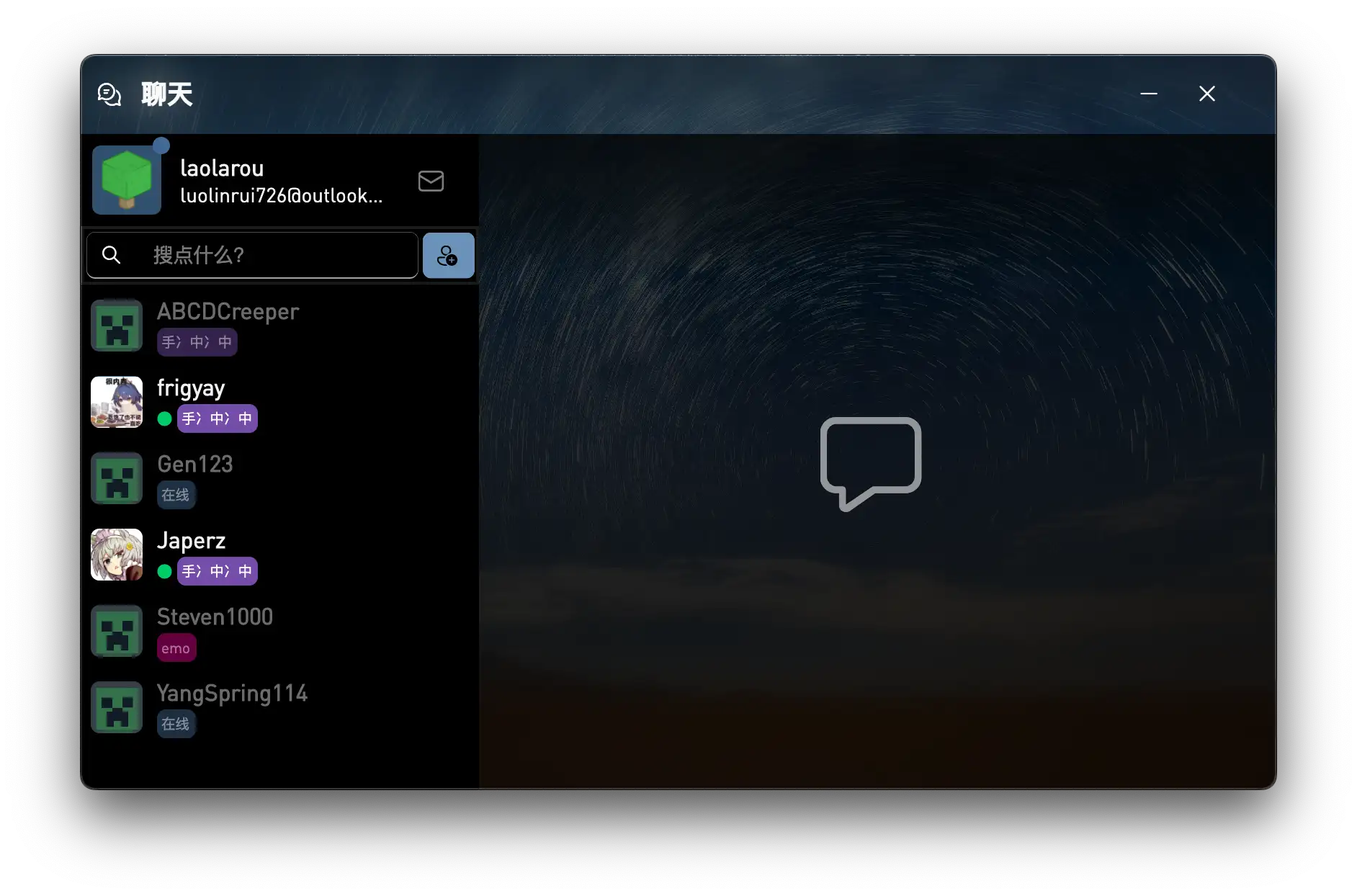Open Steven1000's creeper avatar
Screen dimensions: 1357x896
(117, 631)
